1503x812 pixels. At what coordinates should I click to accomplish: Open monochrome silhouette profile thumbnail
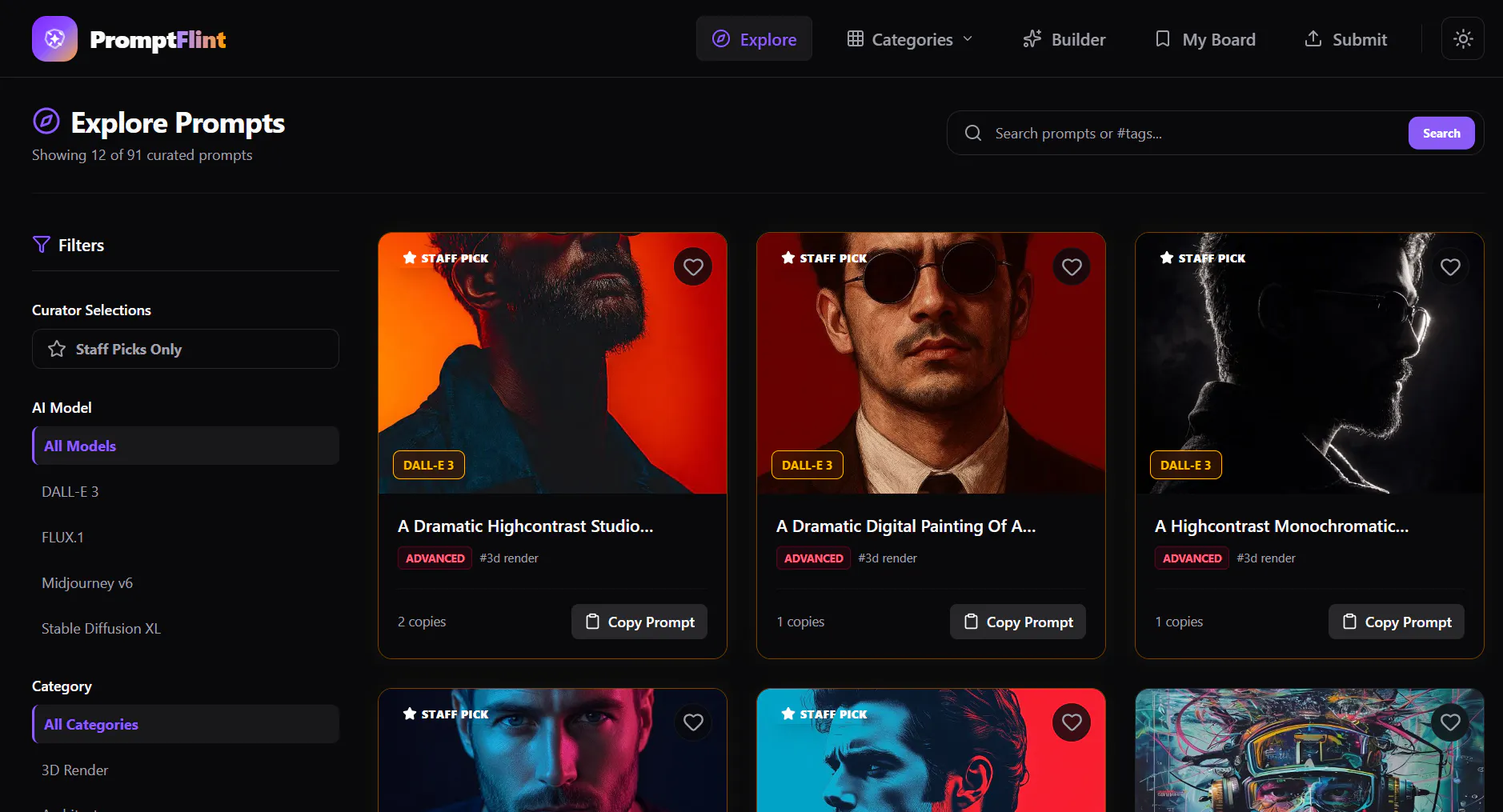[x=1309, y=363]
